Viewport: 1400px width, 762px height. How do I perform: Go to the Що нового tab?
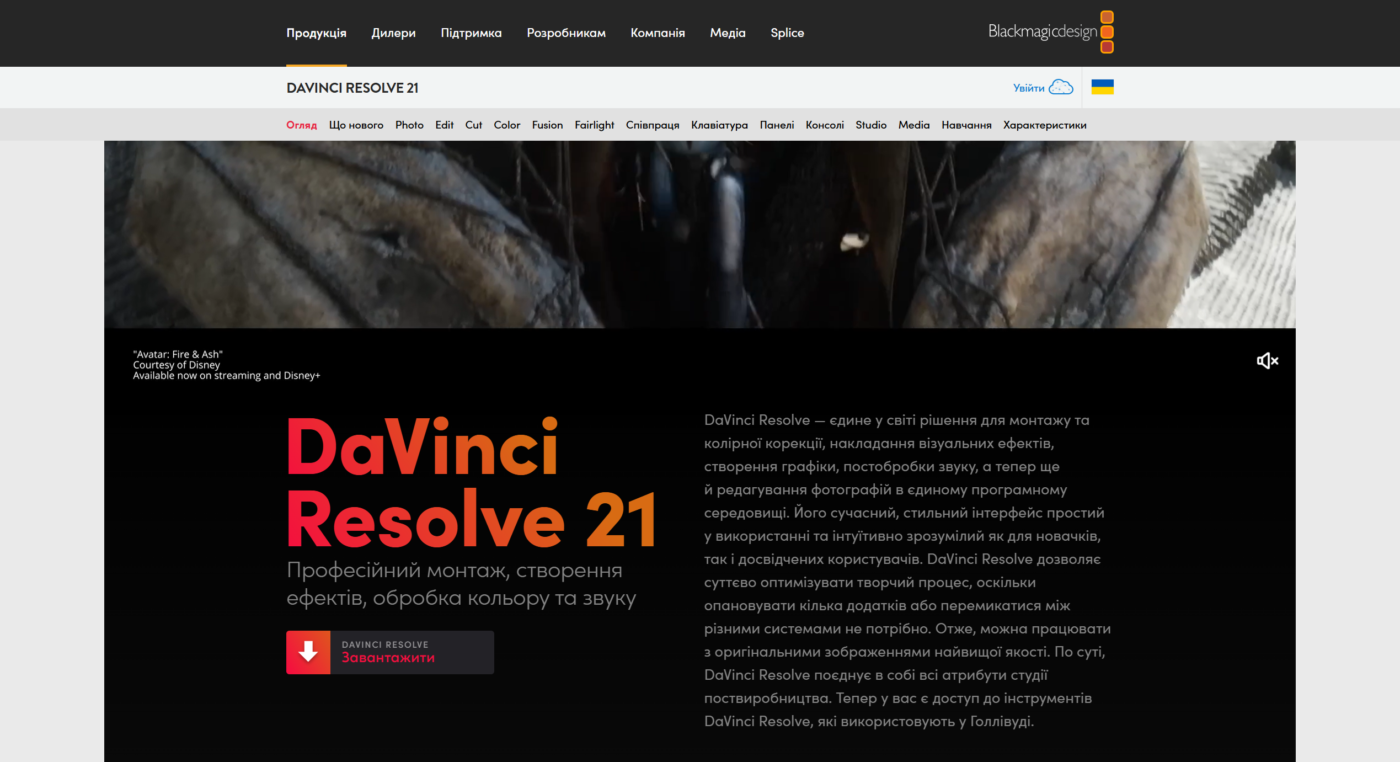356,125
